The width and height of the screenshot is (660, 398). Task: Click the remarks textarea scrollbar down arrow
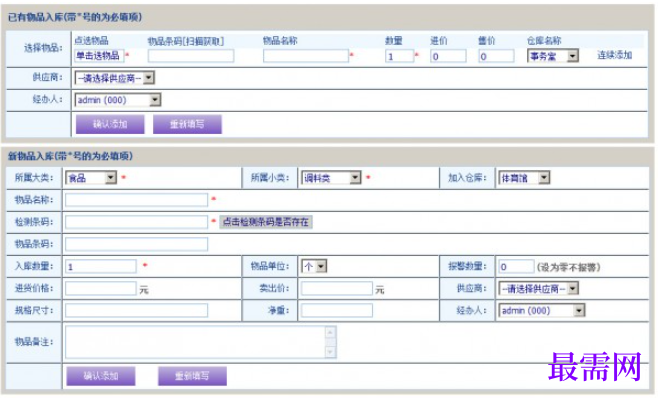pos(330,351)
